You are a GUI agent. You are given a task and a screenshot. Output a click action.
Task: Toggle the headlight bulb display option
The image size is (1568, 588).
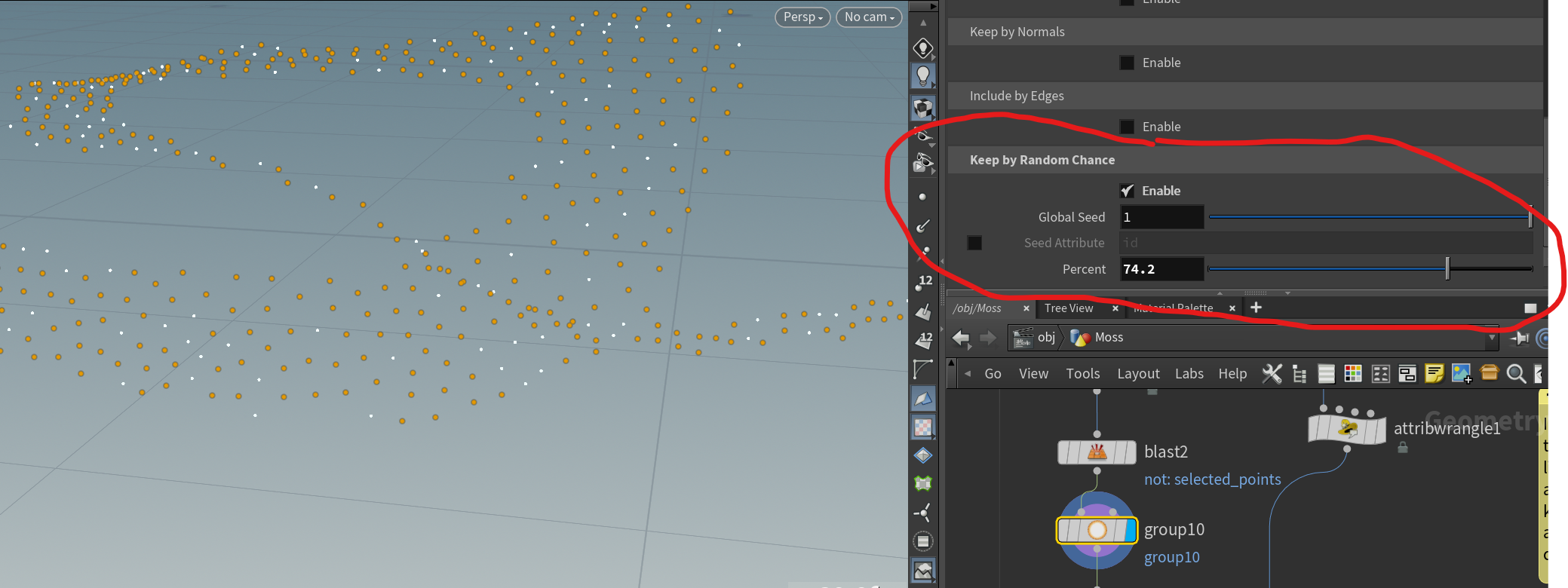coord(922,76)
